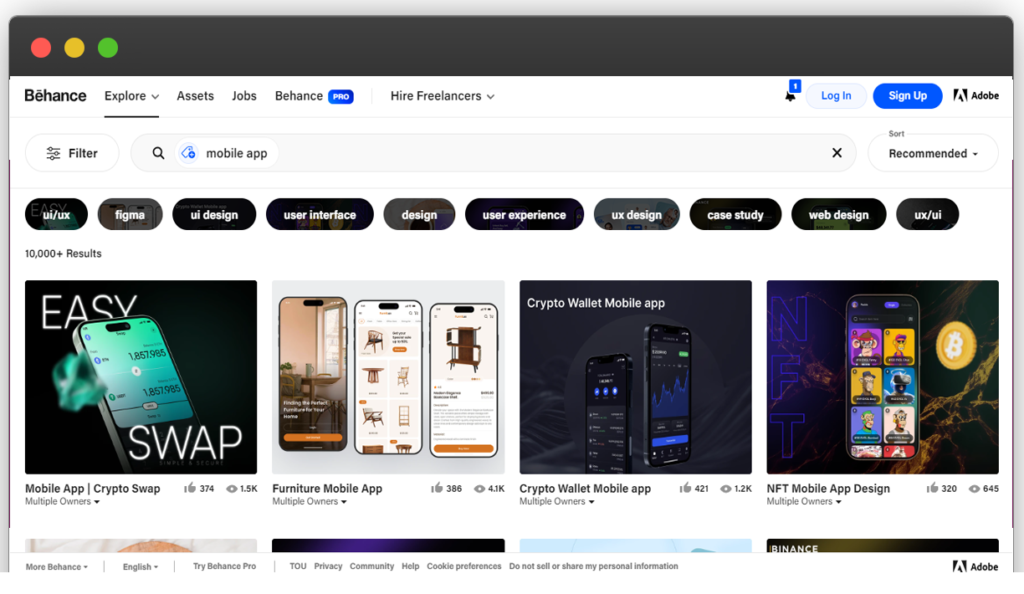
Task: Open Cookie preferences in the footer
Action: (x=464, y=567)
